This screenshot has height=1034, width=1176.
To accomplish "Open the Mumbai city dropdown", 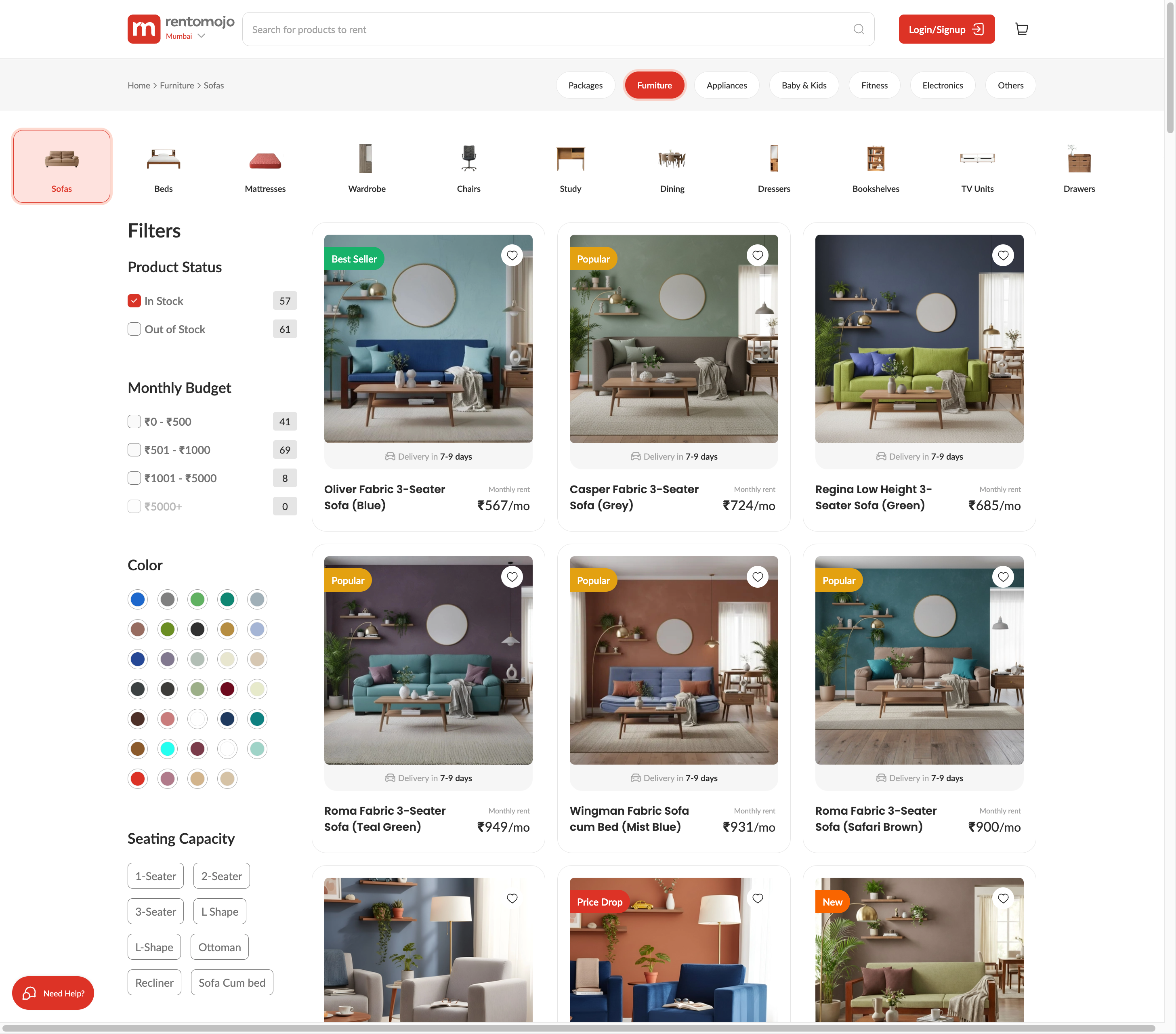I will pyautogui.click(x=185, y=36).
